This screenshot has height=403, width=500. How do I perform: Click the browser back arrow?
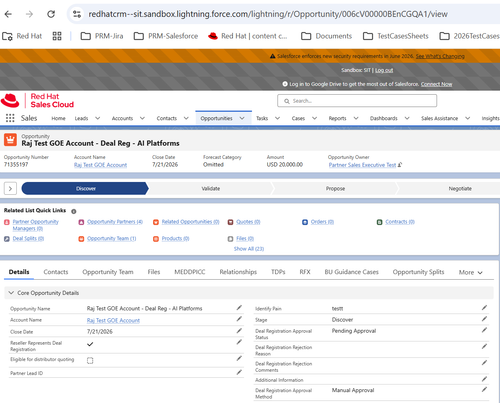[x=8, y=14]
